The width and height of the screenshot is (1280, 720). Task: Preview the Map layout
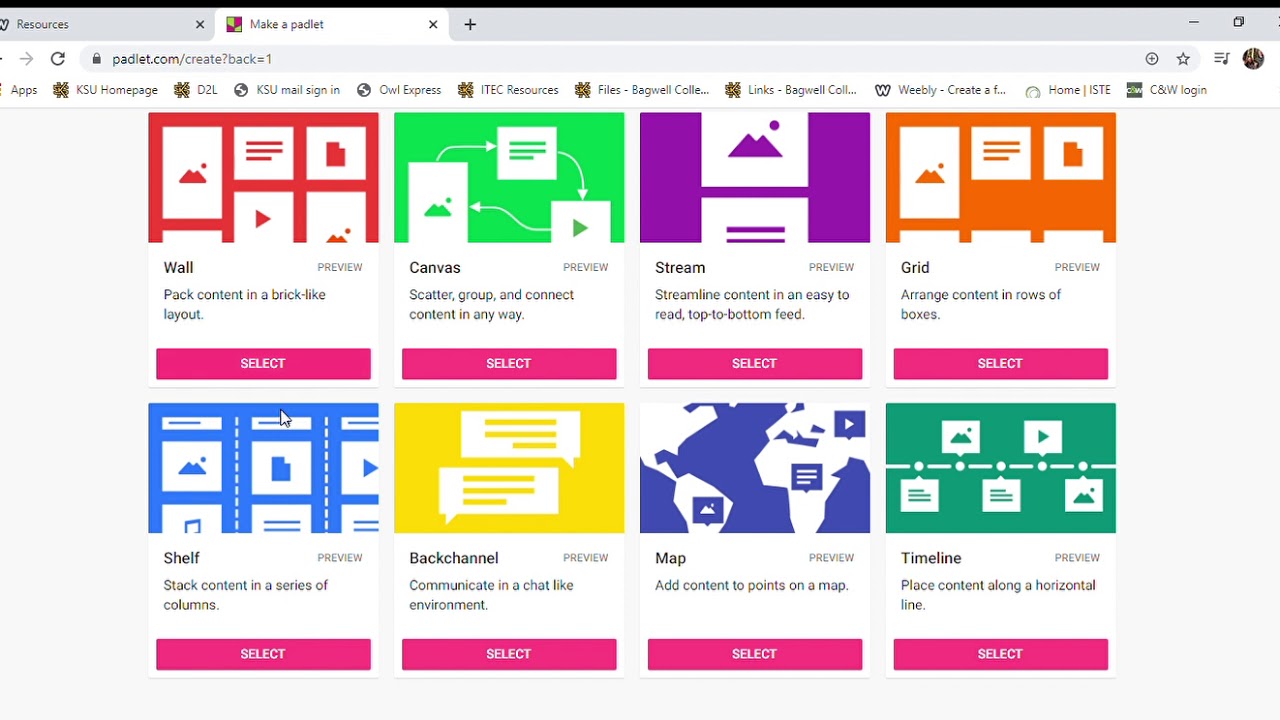832,558
